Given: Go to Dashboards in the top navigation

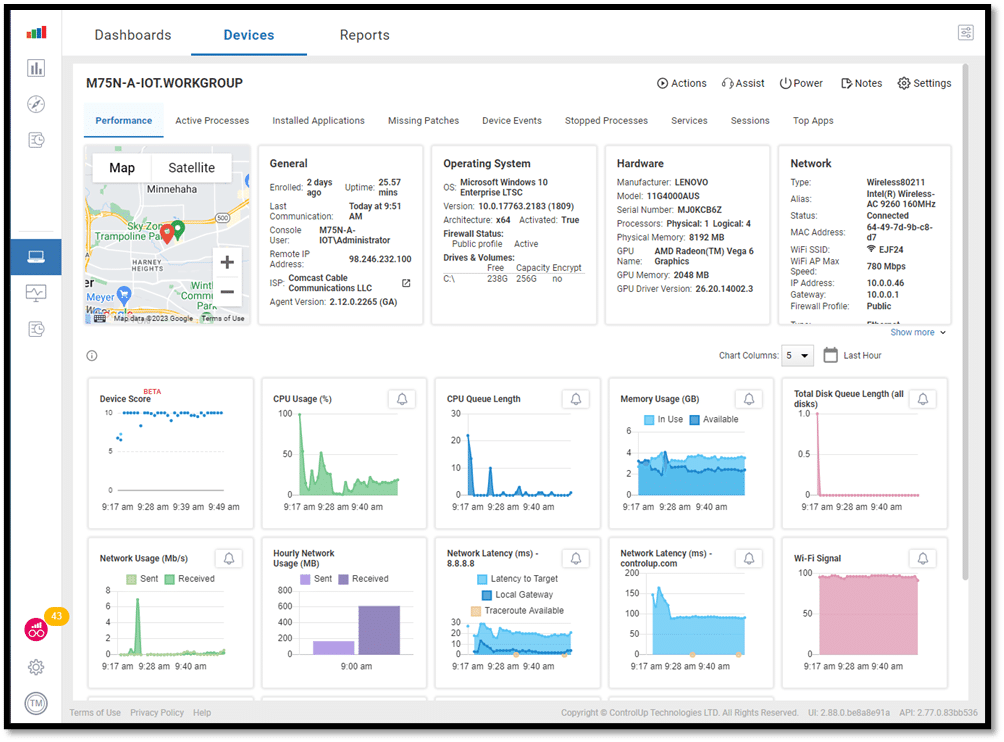Looking at the screenshot, I should pos(133,35).
